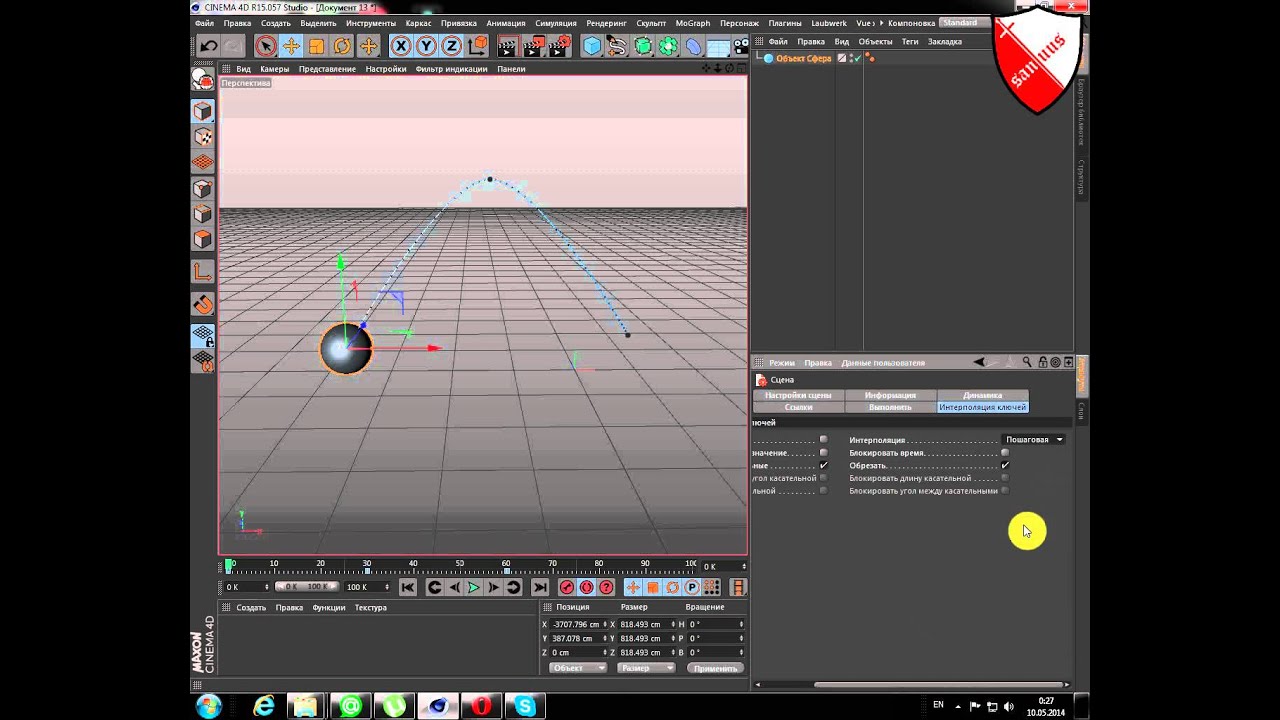Click attribute manager search magnifier icon
Image resolution: width=1280 pixels, height=720 pixels.
(x=1027, y=362)
